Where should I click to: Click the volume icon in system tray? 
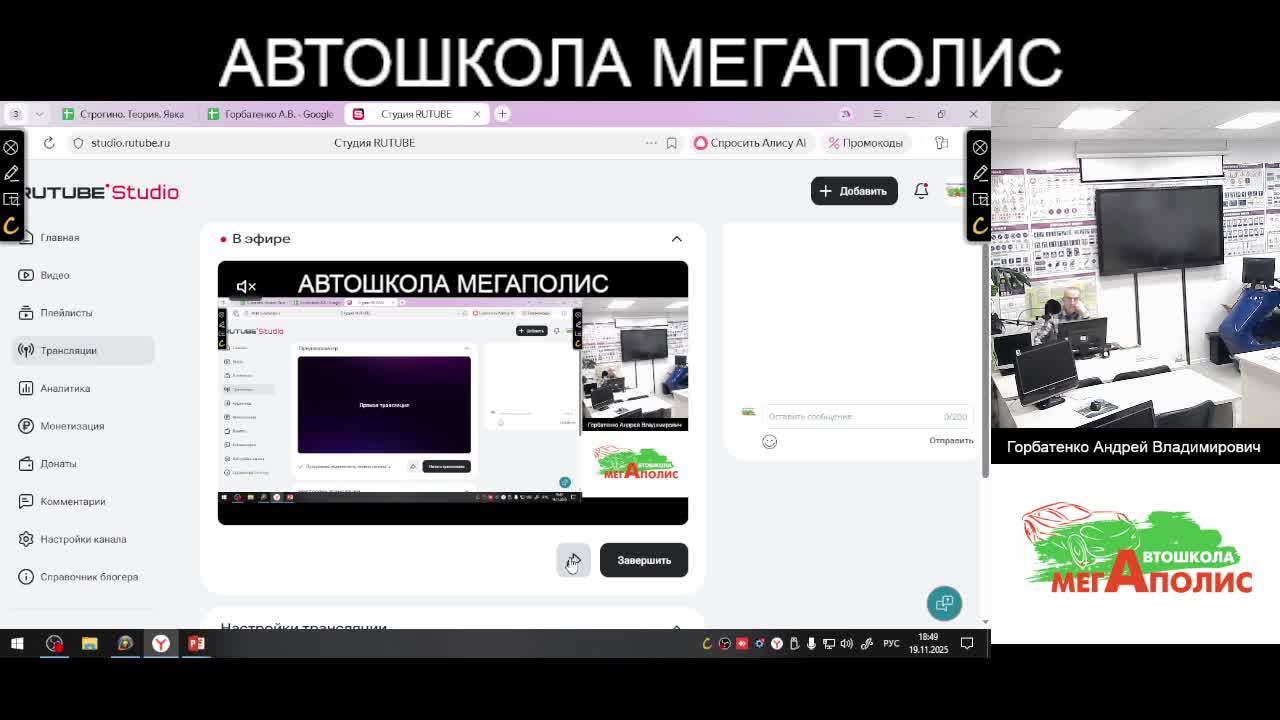(847, 643)
